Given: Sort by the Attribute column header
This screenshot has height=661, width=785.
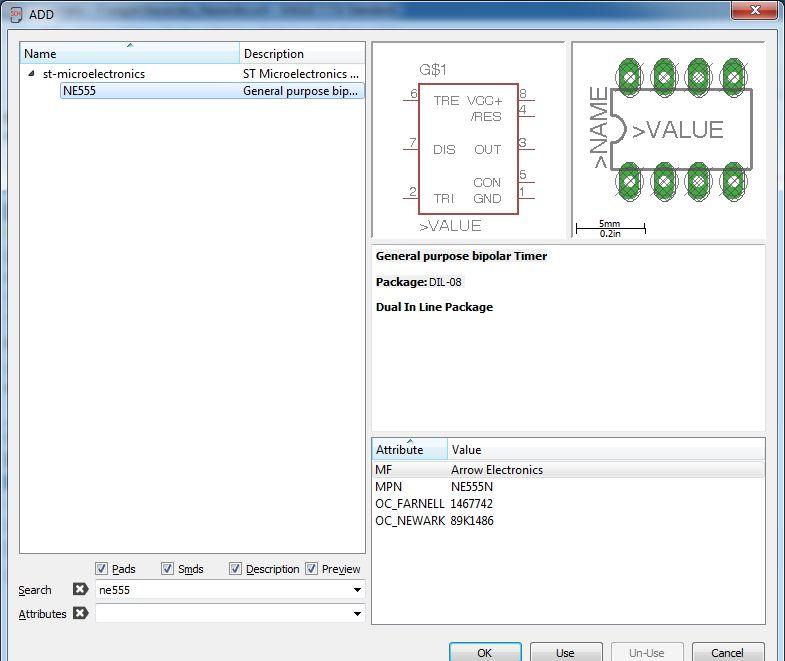Looking at the screenshot, I should [x=410, y=449].
